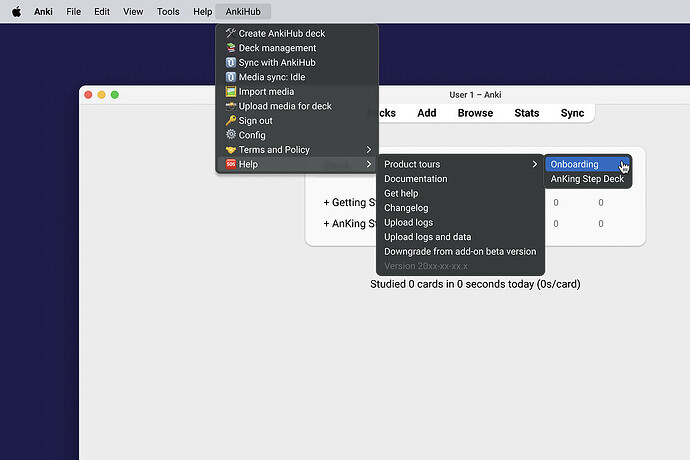Image resolution: width=690 pixels, height=460 pixels.
Task: Select Downgrade from add-on beta version
Action: tap(460, 251)
